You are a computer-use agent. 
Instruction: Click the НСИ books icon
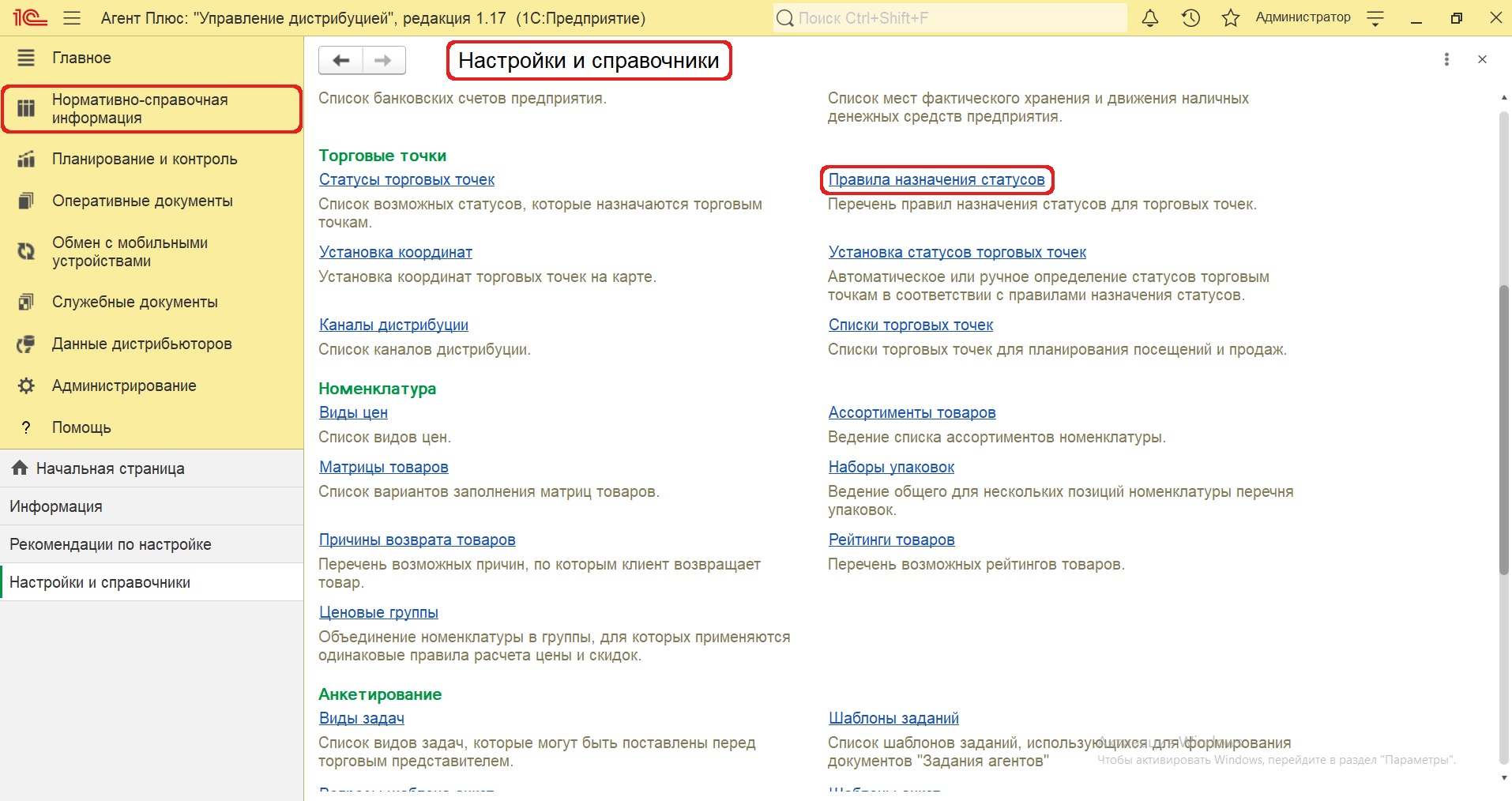click(26, 108)
